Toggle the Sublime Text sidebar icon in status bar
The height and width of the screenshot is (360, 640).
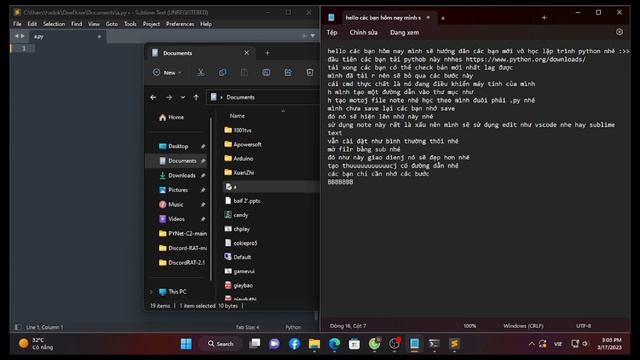coord(18,327)
